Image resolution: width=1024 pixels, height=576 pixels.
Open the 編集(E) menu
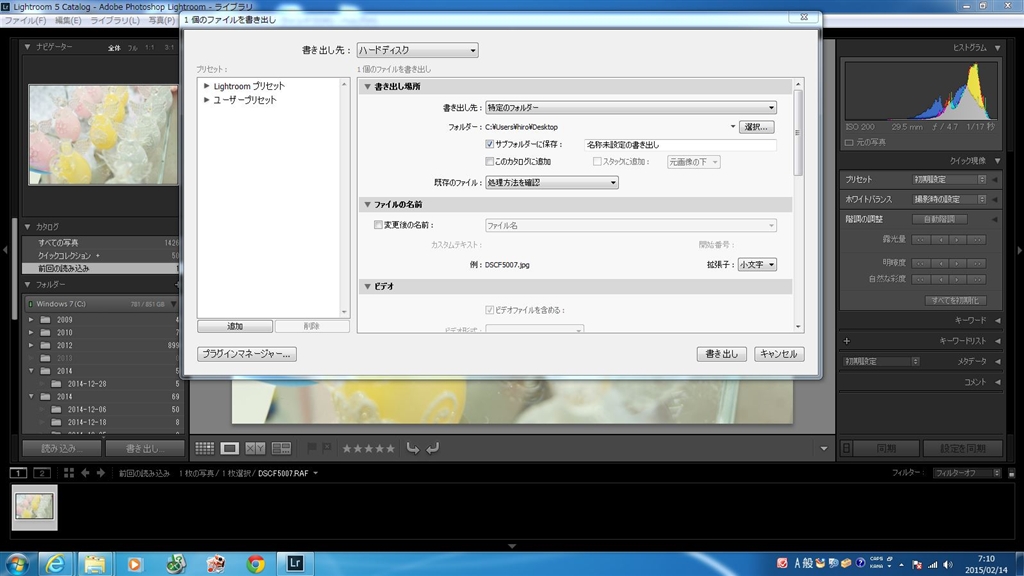(68, 20)
